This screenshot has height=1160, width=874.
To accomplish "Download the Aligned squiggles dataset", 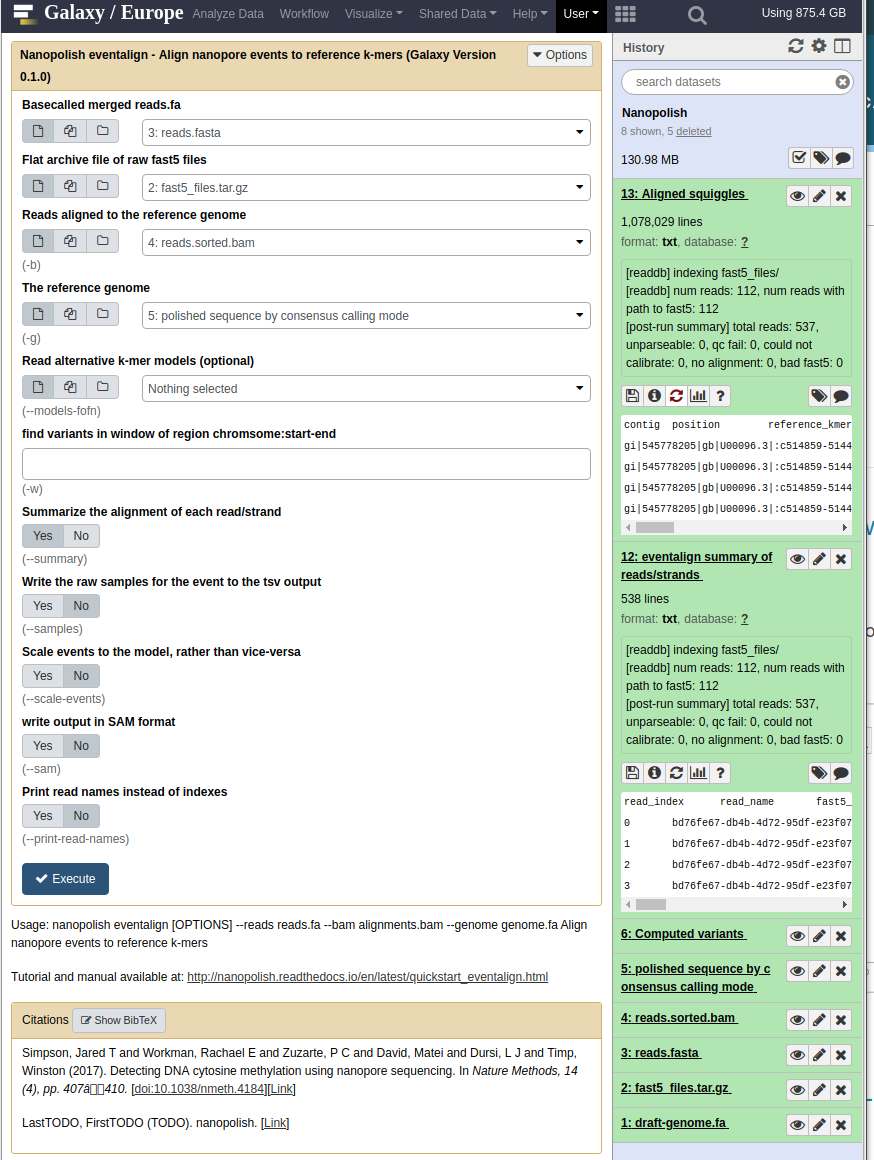I will pyautogui.click(x=633, y=396).
